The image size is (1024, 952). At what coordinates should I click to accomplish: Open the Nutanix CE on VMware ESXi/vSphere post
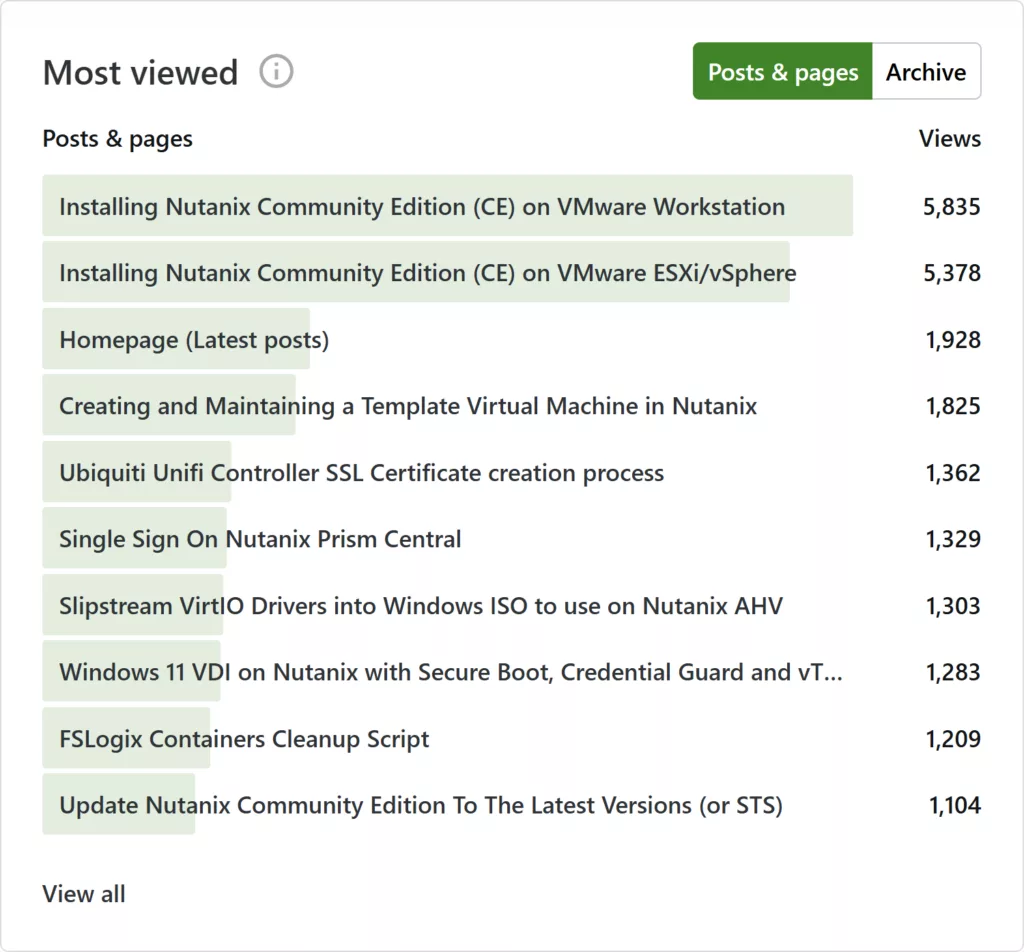tap(427, 273)
